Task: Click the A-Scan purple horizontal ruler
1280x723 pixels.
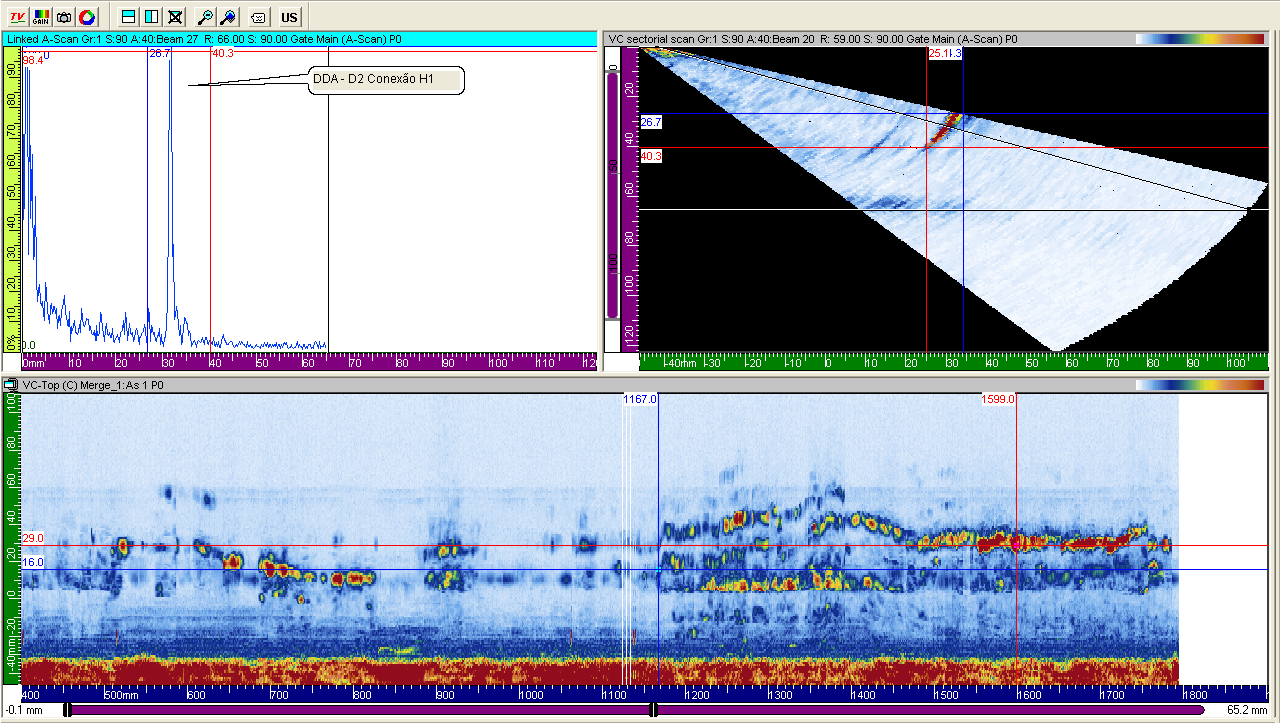Action: pyautogui.click(x=309, y=361)
